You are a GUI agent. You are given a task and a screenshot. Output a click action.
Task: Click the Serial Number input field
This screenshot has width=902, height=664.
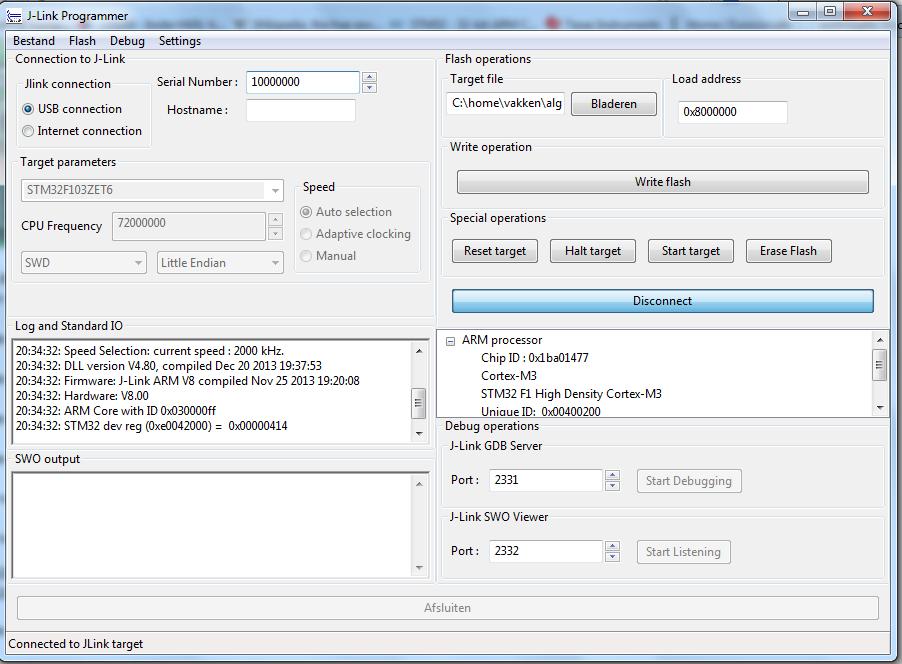pos(303,82)
